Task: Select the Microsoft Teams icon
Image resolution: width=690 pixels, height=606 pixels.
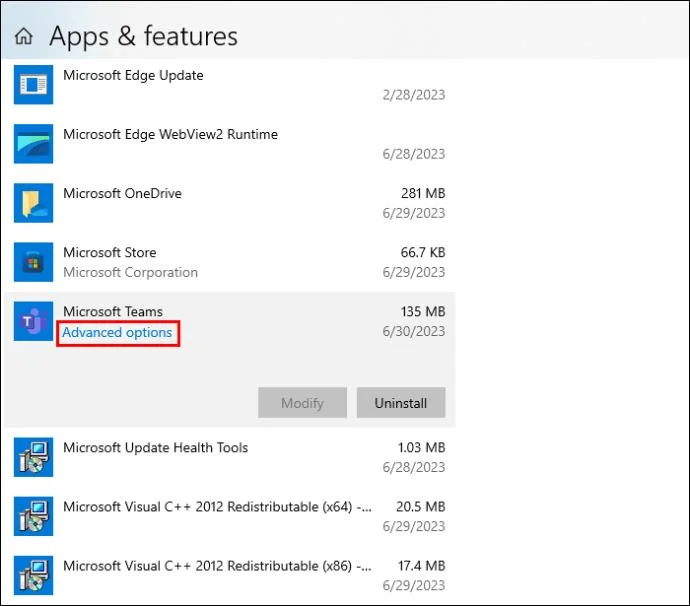Action: (x=33, y=321)
